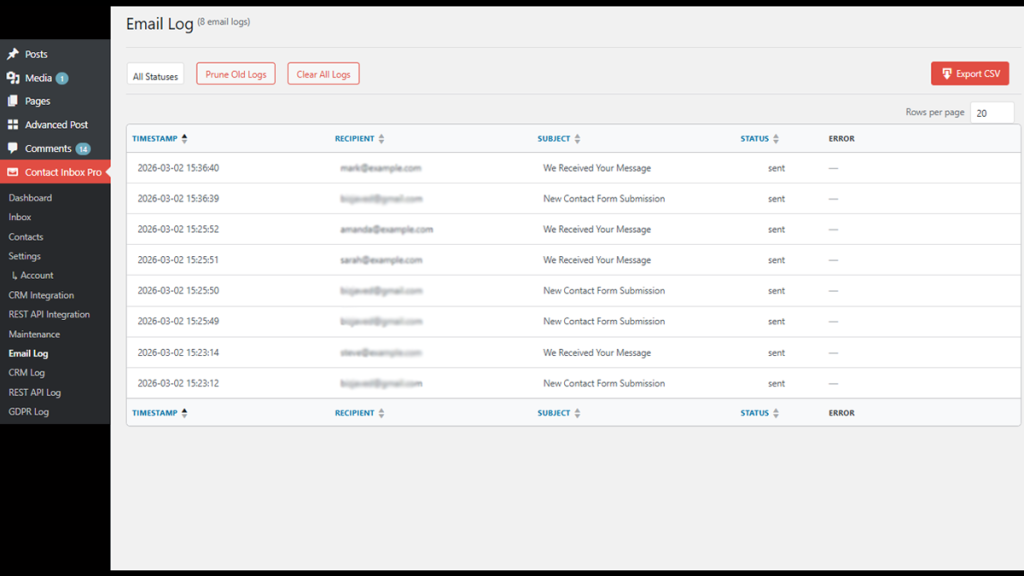
Task: Expand the SUBJECT column sort arrows
Action: (x=577, y=138)
